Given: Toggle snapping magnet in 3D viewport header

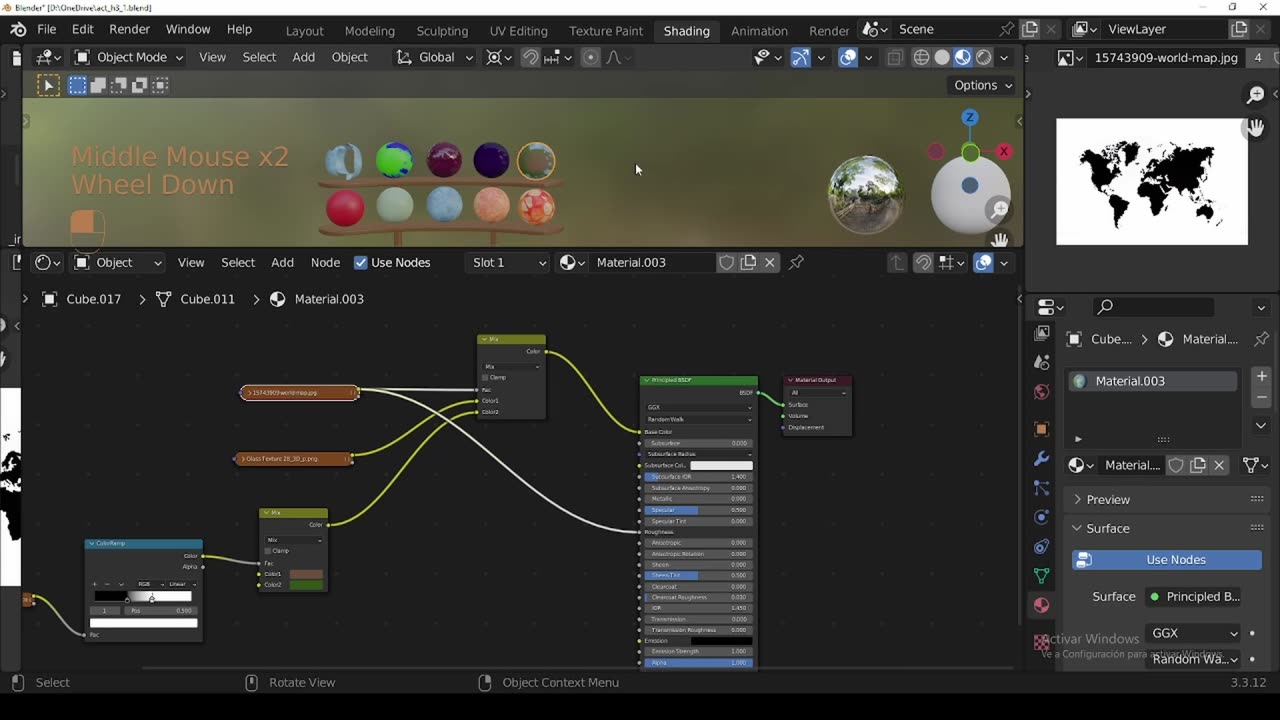Looking at the screenshot, I should 531,58.
